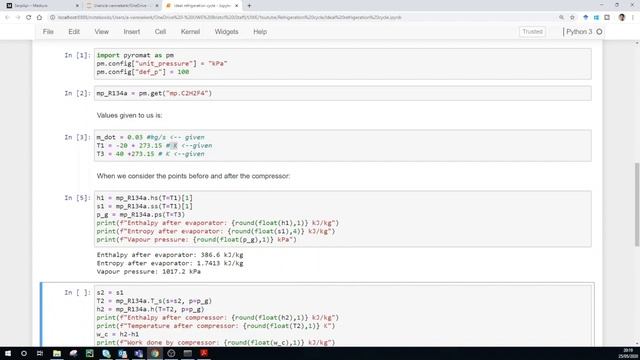Click the browser forward arrow

tap(18, 18)
